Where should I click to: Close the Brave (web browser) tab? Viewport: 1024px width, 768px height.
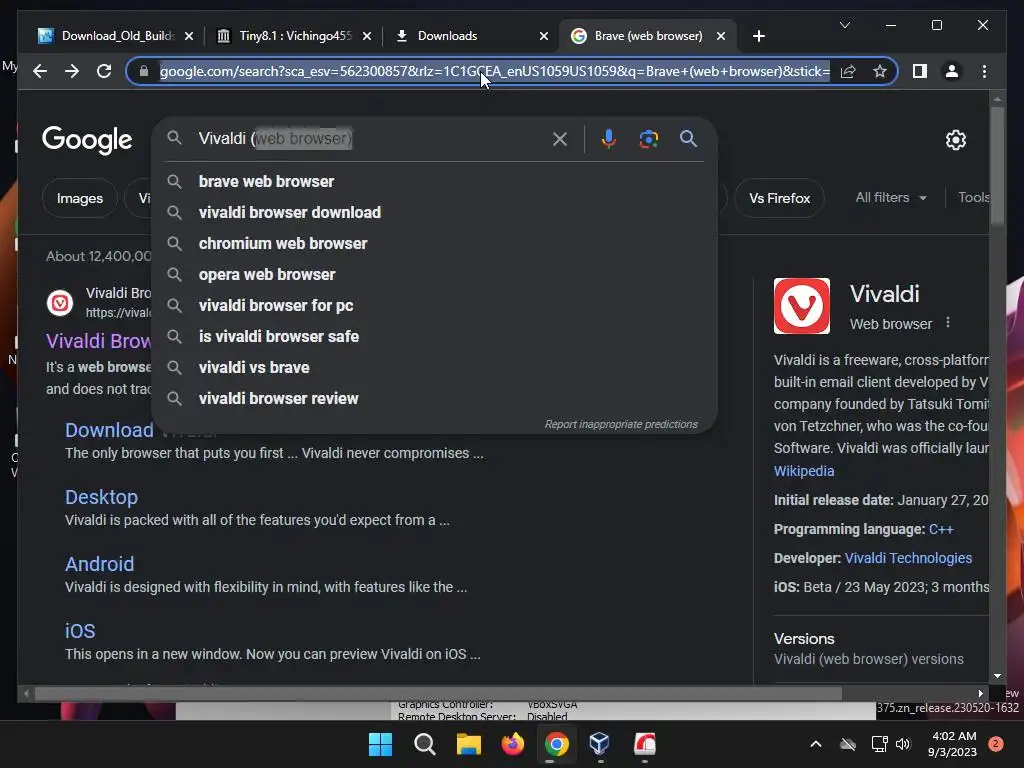(721, 36)
